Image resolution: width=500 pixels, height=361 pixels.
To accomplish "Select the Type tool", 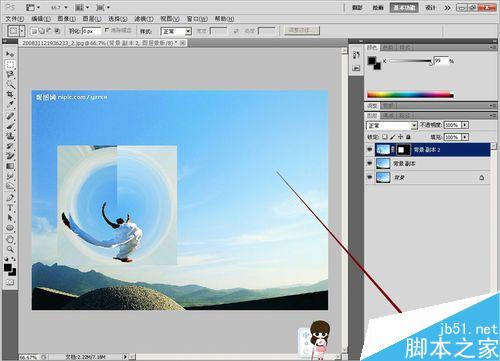I will (10, 208).
